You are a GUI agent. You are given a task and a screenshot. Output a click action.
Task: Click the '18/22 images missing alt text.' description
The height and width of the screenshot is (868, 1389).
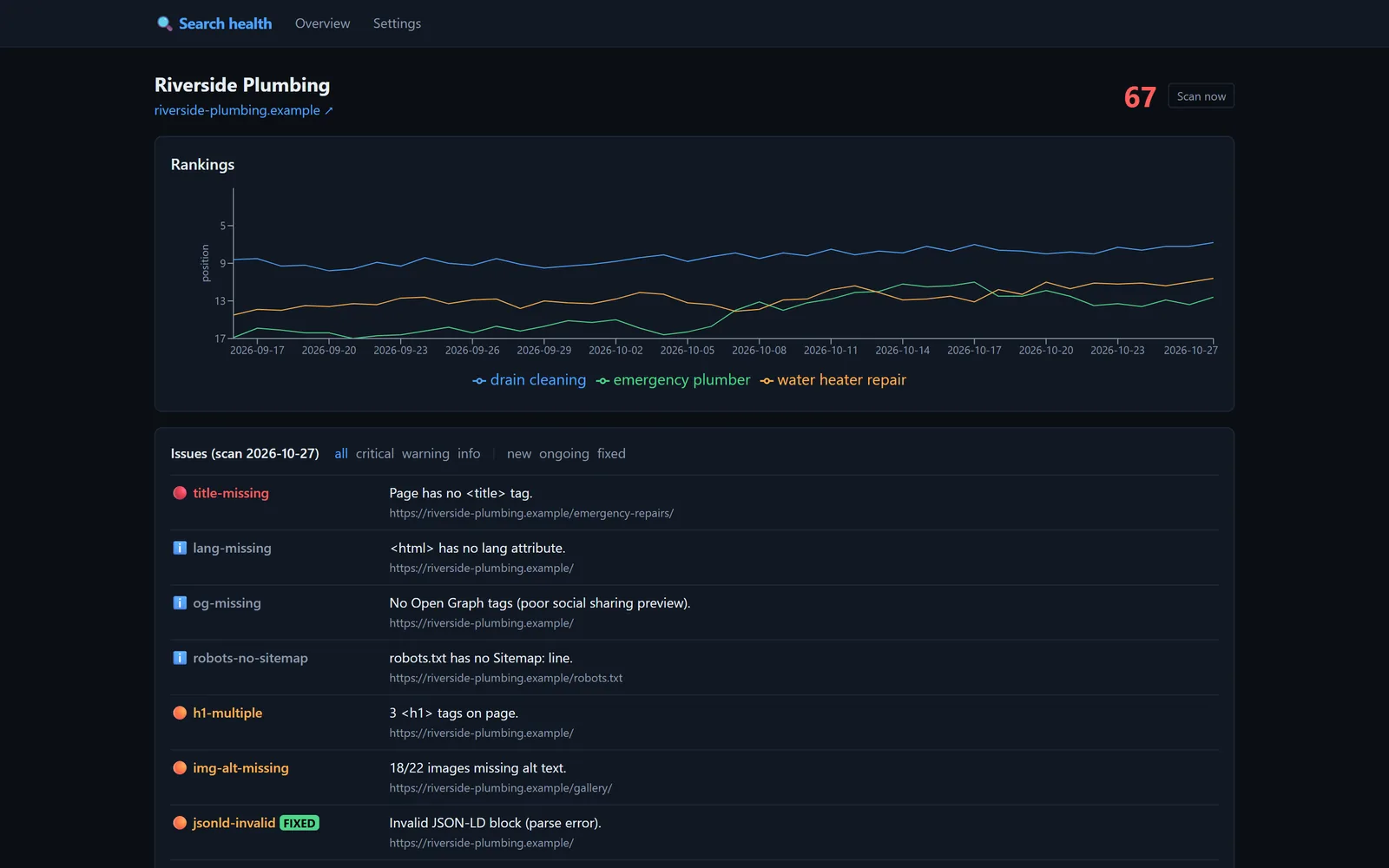pos(477,768)
